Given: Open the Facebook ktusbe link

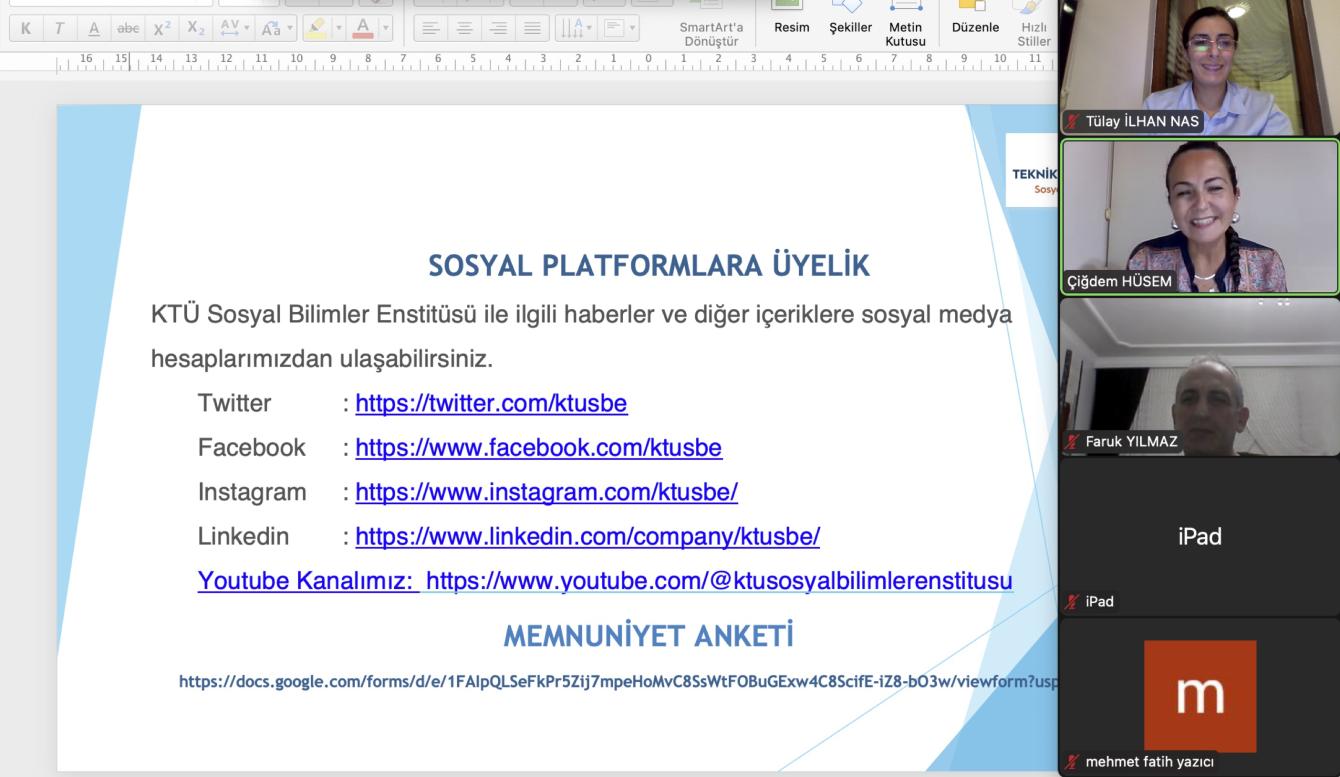Looking at the screenshot, I should (x=538, y=448).
